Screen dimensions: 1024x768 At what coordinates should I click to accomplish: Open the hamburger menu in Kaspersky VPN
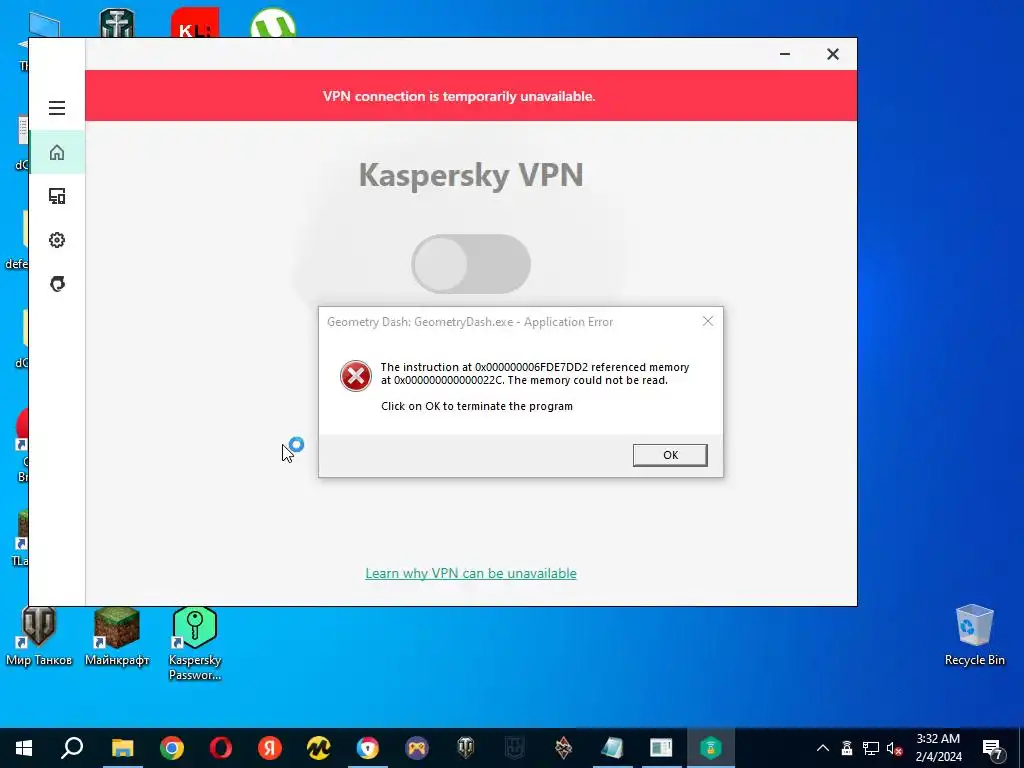click(57, 108)
